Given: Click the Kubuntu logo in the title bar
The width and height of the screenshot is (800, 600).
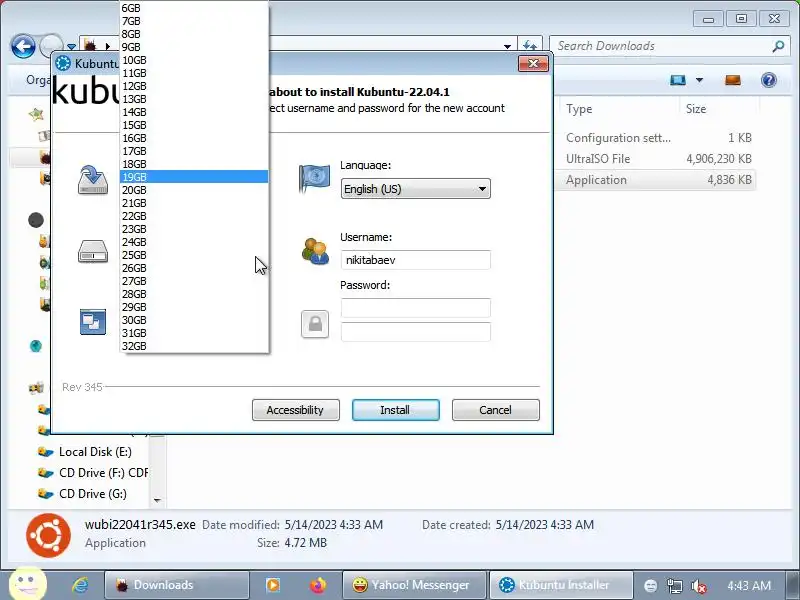Looking at the screenshot, I should coord(63,63).
